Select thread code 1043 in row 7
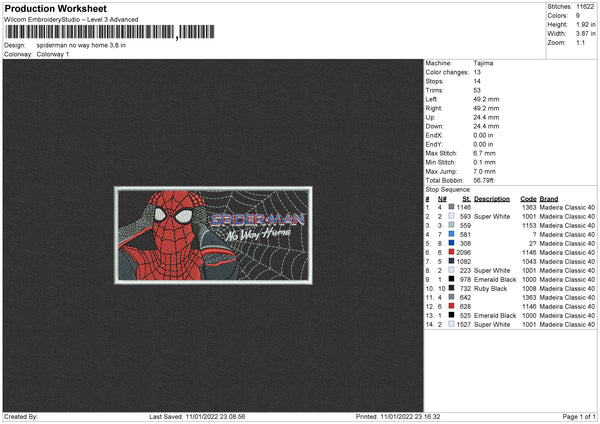The image size is (600, 424). point(529,261)
